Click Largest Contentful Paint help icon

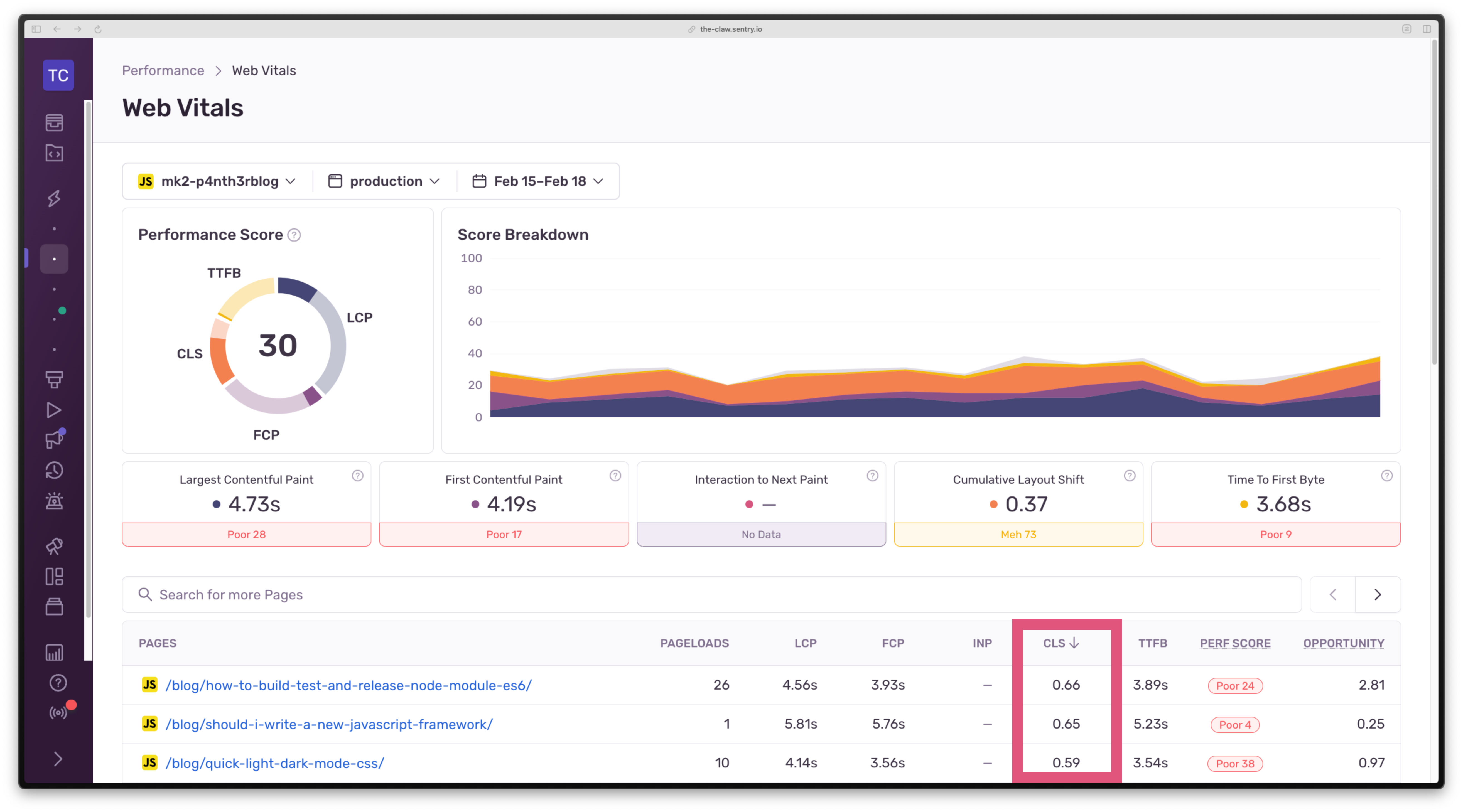pos(357,475)
